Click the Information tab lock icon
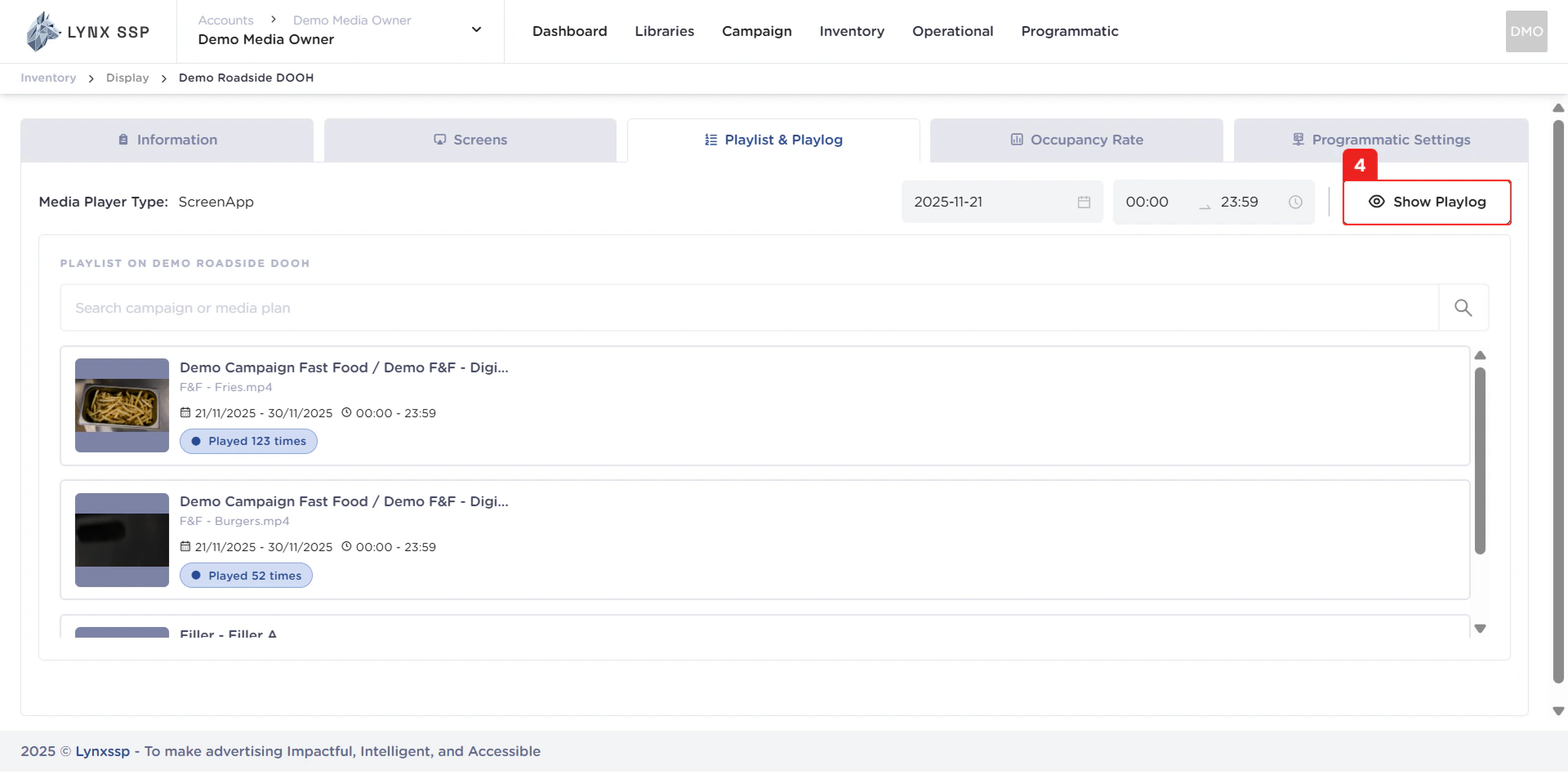The height and width of the screenshot is (774, 1568). 123,140
